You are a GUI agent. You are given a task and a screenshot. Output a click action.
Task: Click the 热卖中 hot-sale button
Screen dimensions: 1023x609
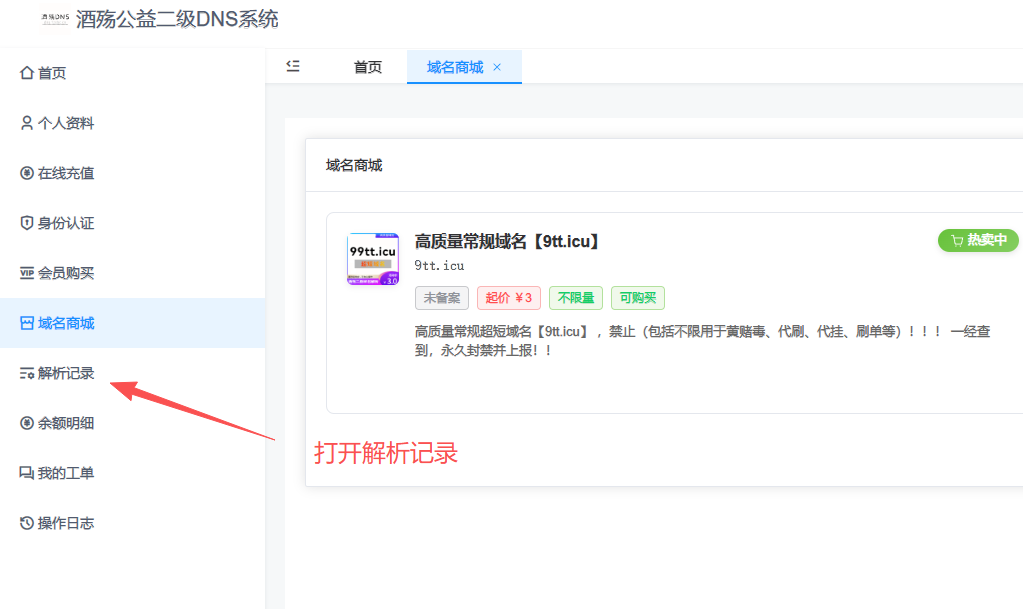coord(977,240)
